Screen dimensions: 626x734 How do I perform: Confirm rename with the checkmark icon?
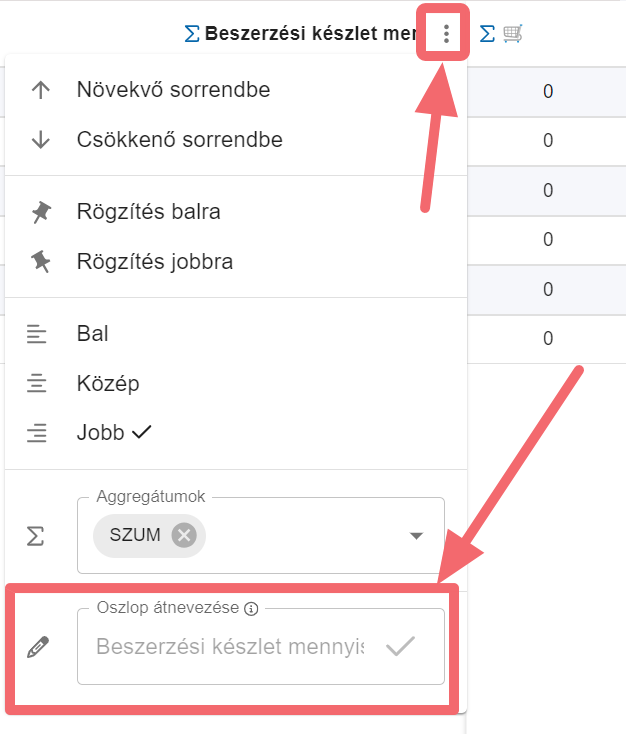click(x=400, y=646)
